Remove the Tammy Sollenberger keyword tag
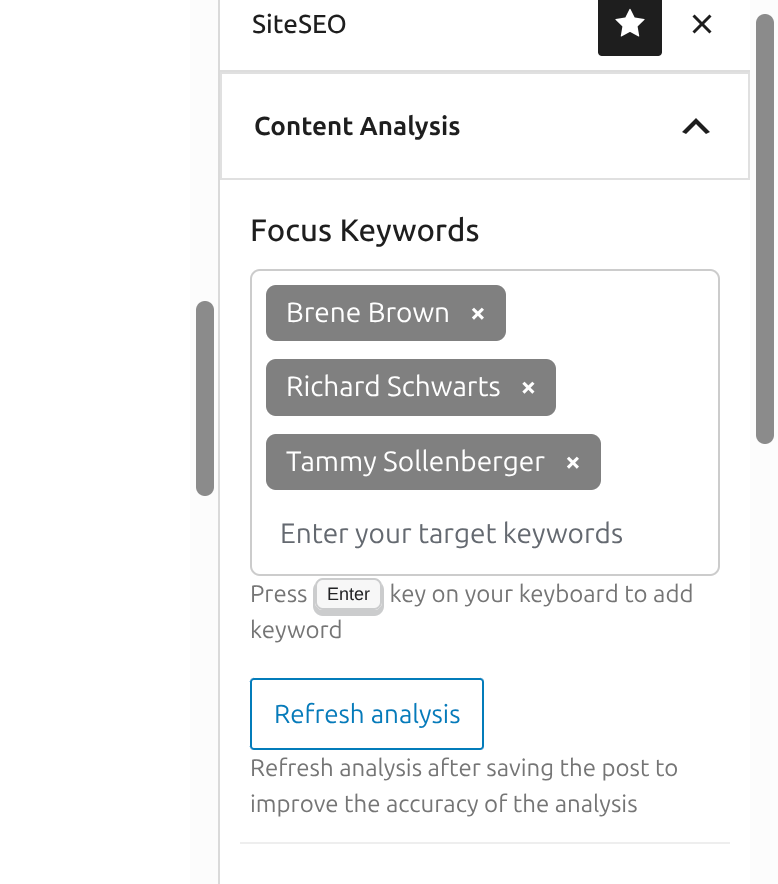This screenshot has height=884, width=778. 573,463
